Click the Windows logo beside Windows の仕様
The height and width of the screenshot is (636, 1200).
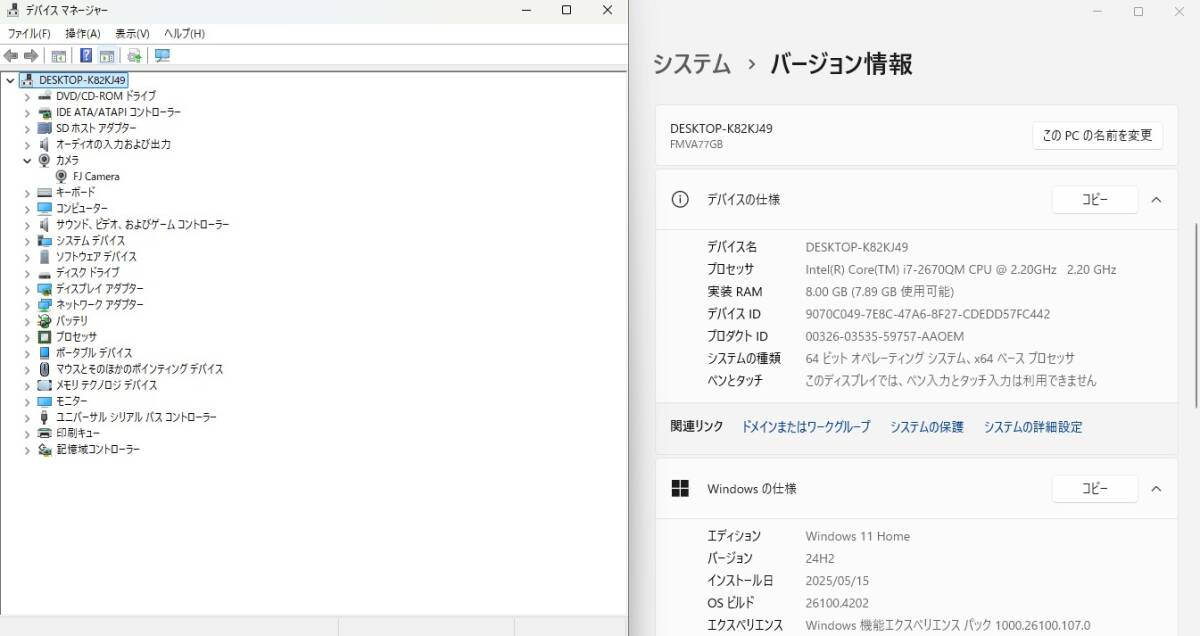(680, 489)
